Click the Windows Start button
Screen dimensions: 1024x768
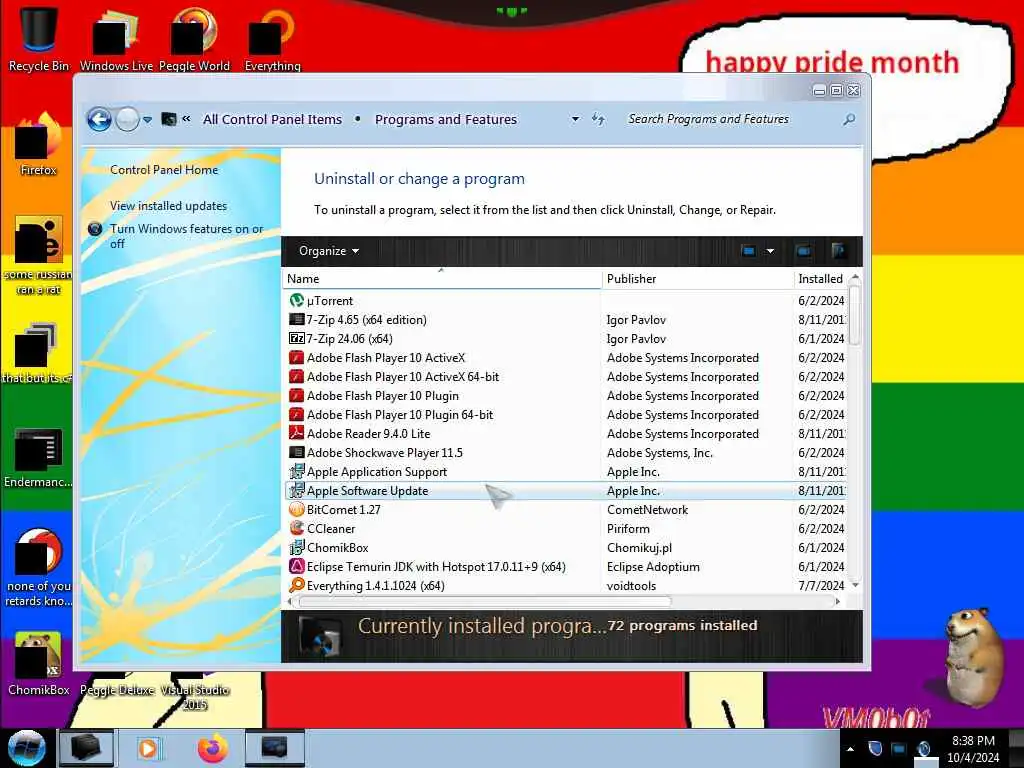tap(27, 748)
